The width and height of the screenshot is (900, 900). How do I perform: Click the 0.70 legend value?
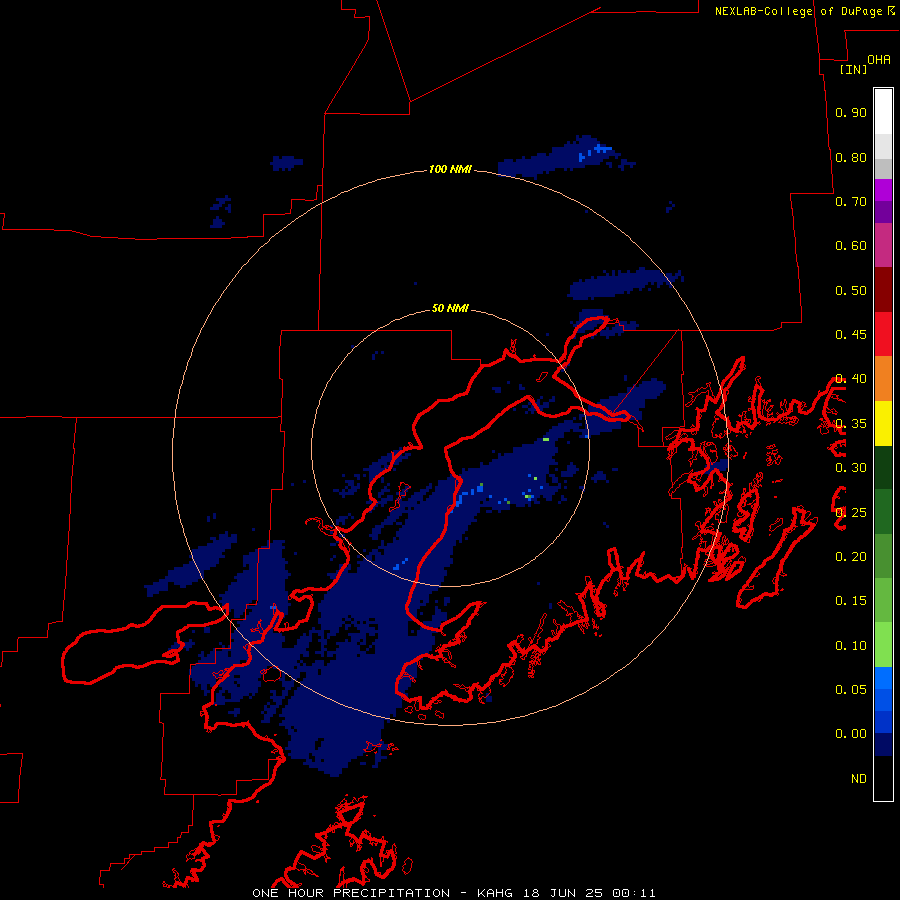(851, 201)
